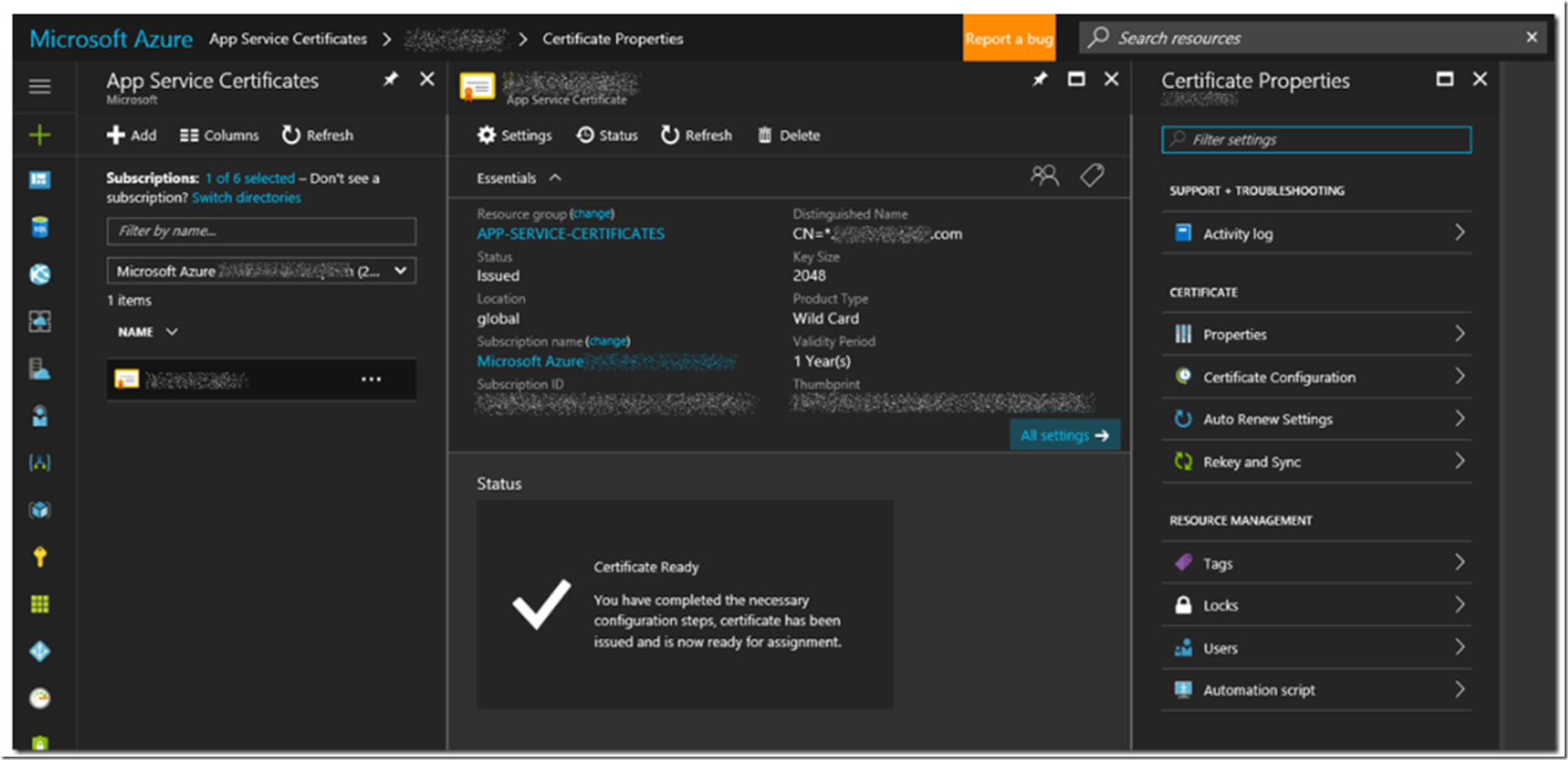This screenshot has height=760, width=1568.
Task: Click the green plus New resource icon
Action: tap(39, 135)
